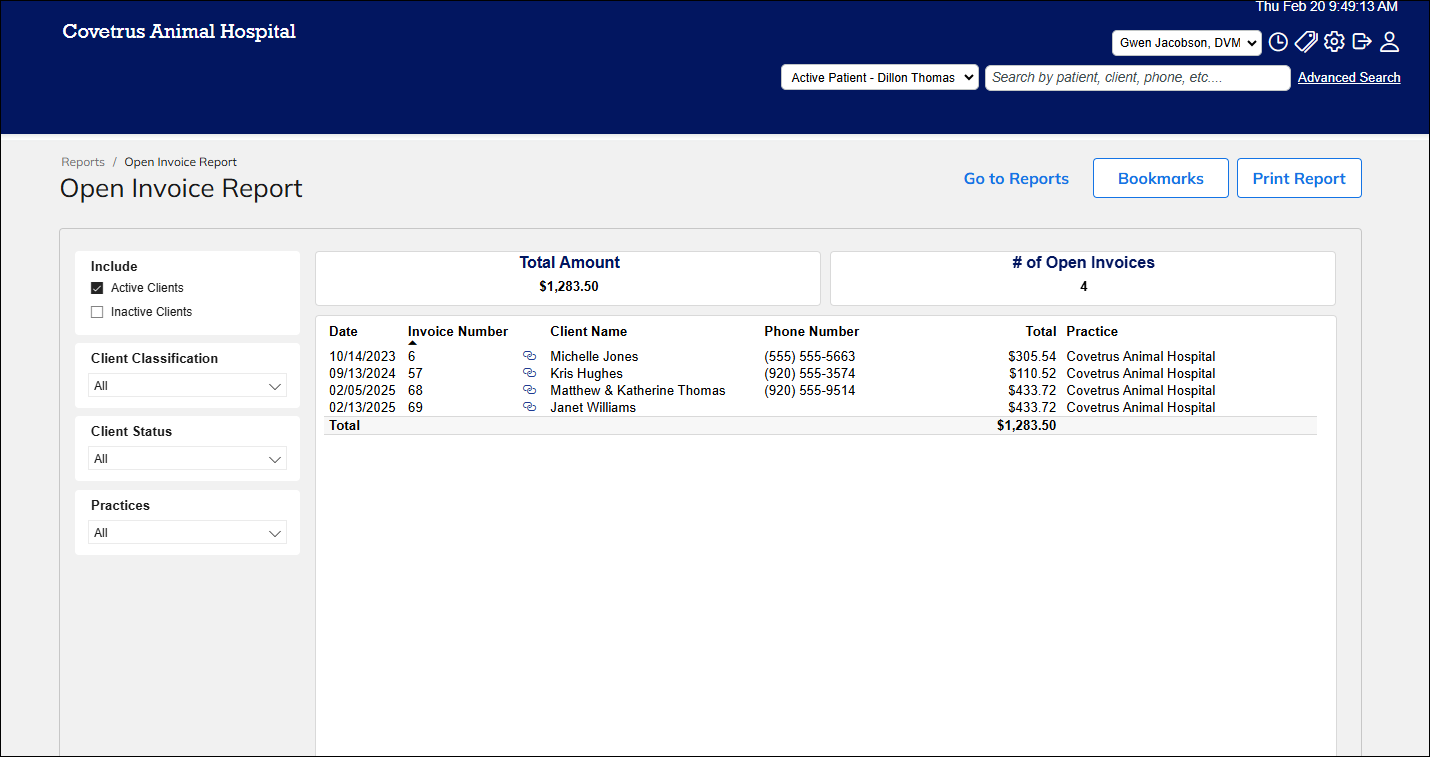Open the user profile icon

coord(1390,42)
